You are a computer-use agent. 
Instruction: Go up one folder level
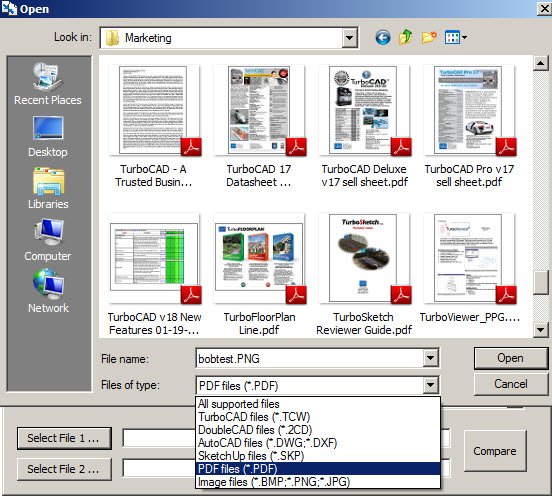click(x=406, y=37)
